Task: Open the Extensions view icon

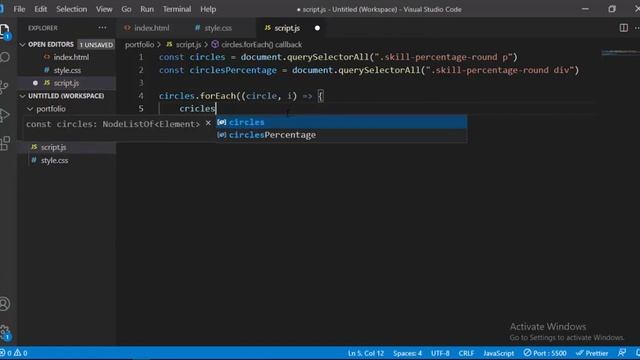Action: tap(4, 144)
